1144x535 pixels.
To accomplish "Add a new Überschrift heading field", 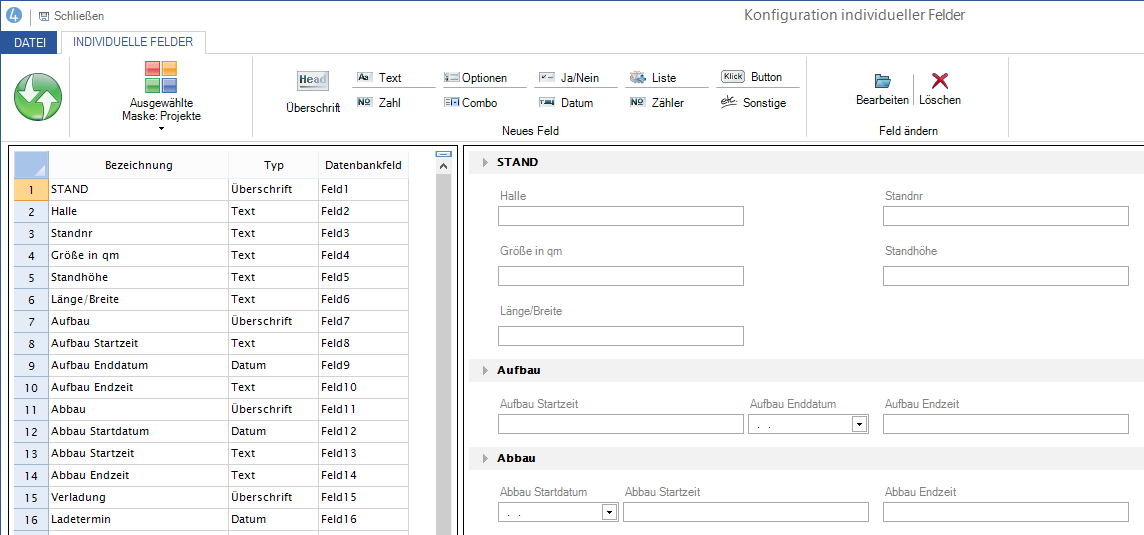I will coord(312,91).
